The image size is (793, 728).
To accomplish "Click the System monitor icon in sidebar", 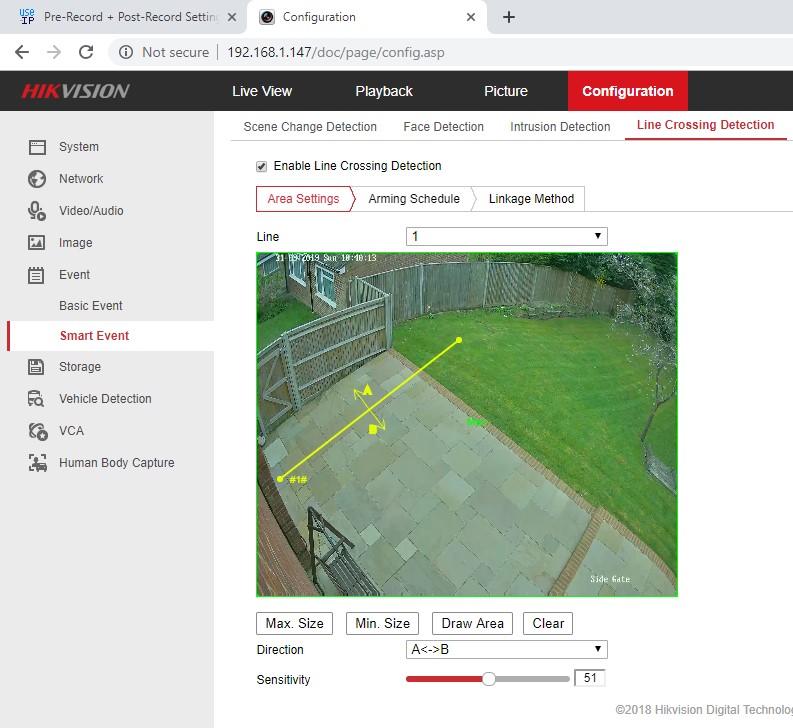I will pyautogui.click(x=38, y=147).
